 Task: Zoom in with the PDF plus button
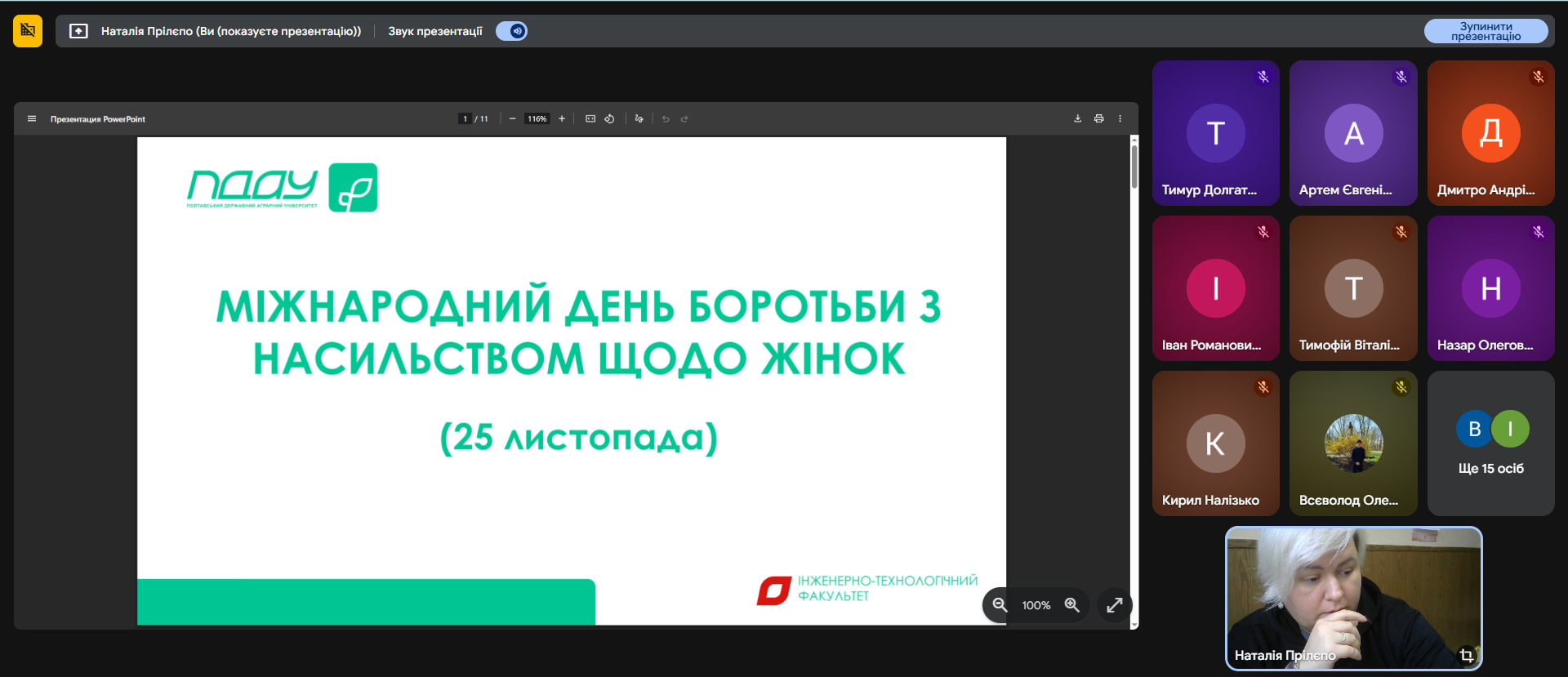coord(562,119)
